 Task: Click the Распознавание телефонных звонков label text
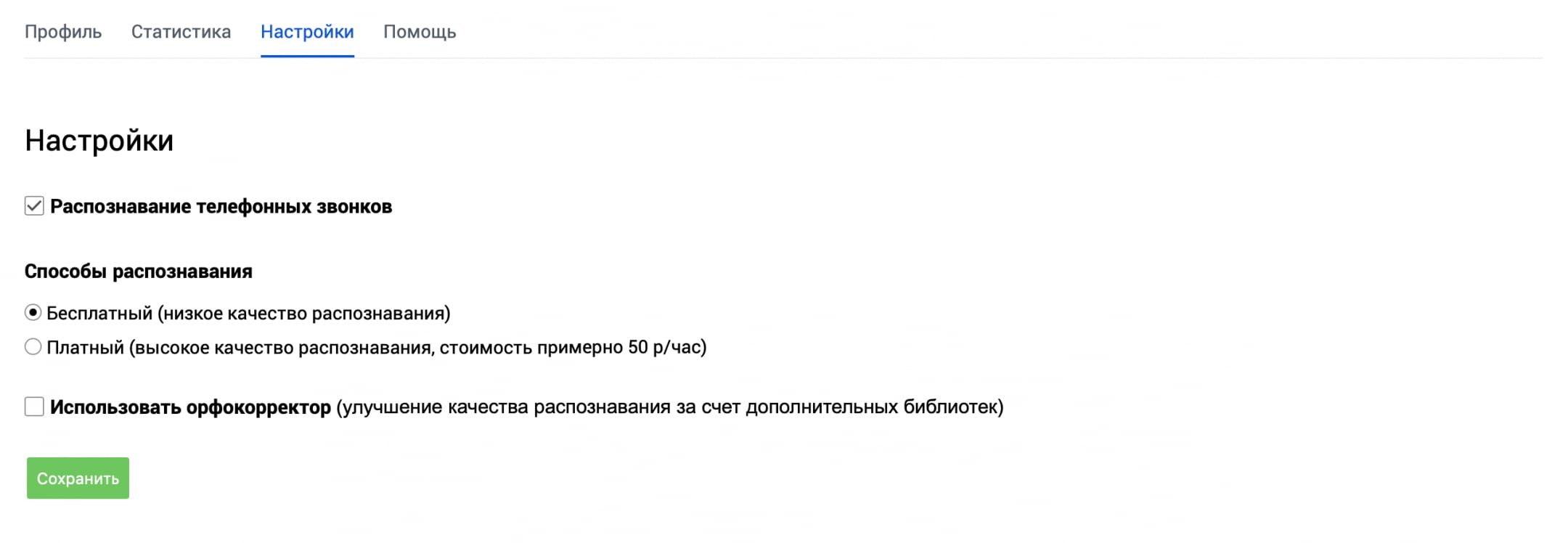click(221, 207)
